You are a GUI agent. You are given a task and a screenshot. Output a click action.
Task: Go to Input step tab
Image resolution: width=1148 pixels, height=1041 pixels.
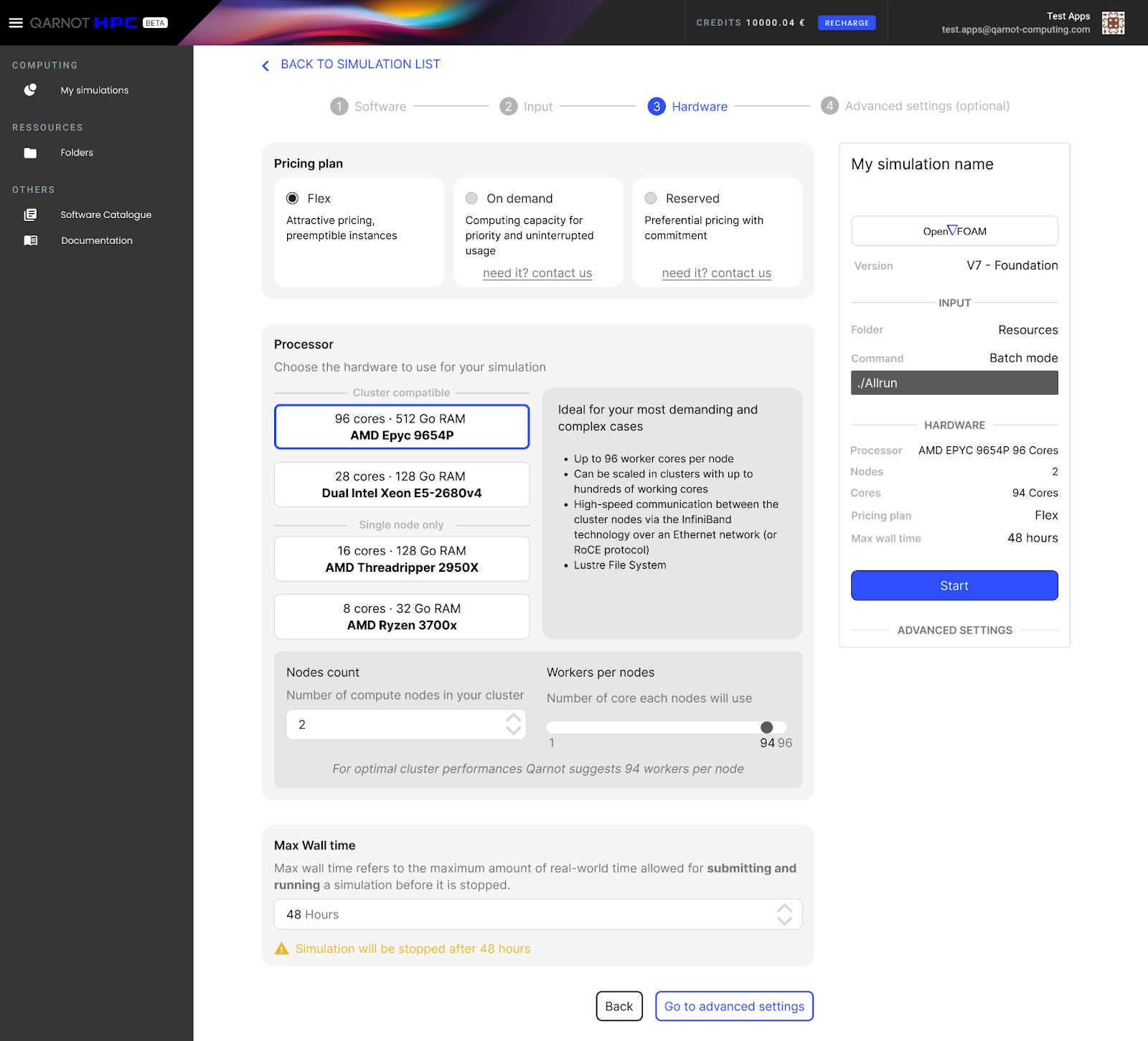(538, 106)
